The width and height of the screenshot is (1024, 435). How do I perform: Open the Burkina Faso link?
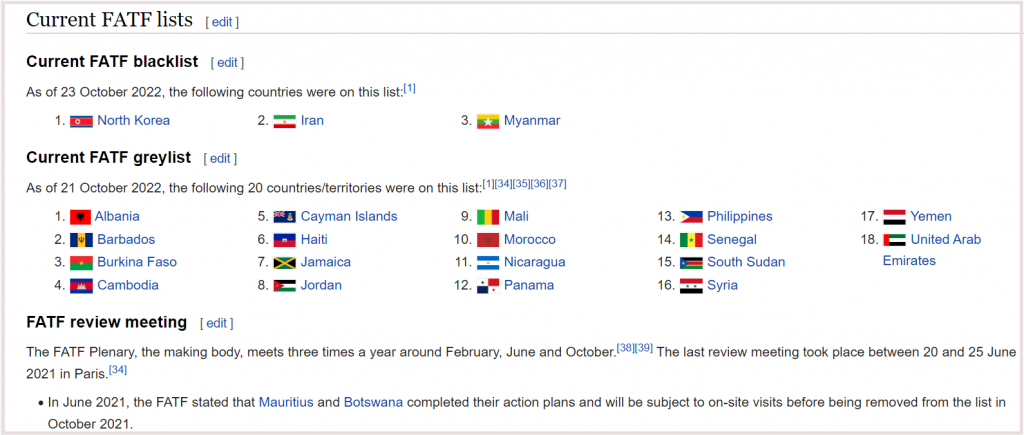pos(137,263)
